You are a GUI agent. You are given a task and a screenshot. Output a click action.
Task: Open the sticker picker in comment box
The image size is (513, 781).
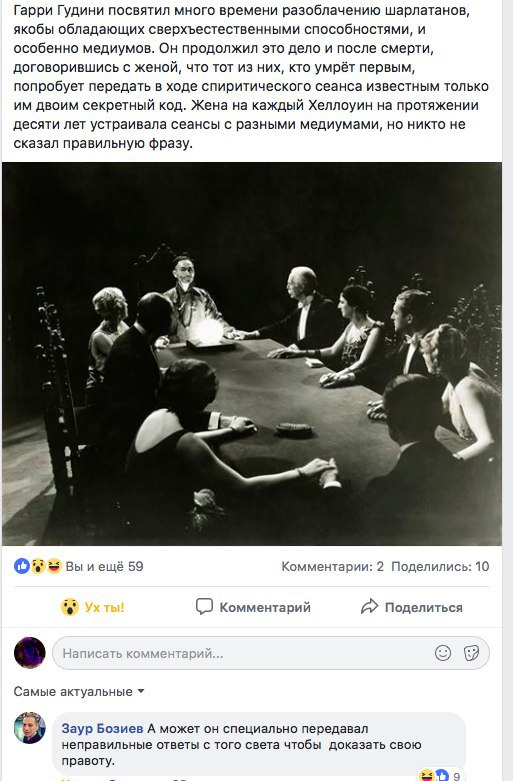point(471,653)
